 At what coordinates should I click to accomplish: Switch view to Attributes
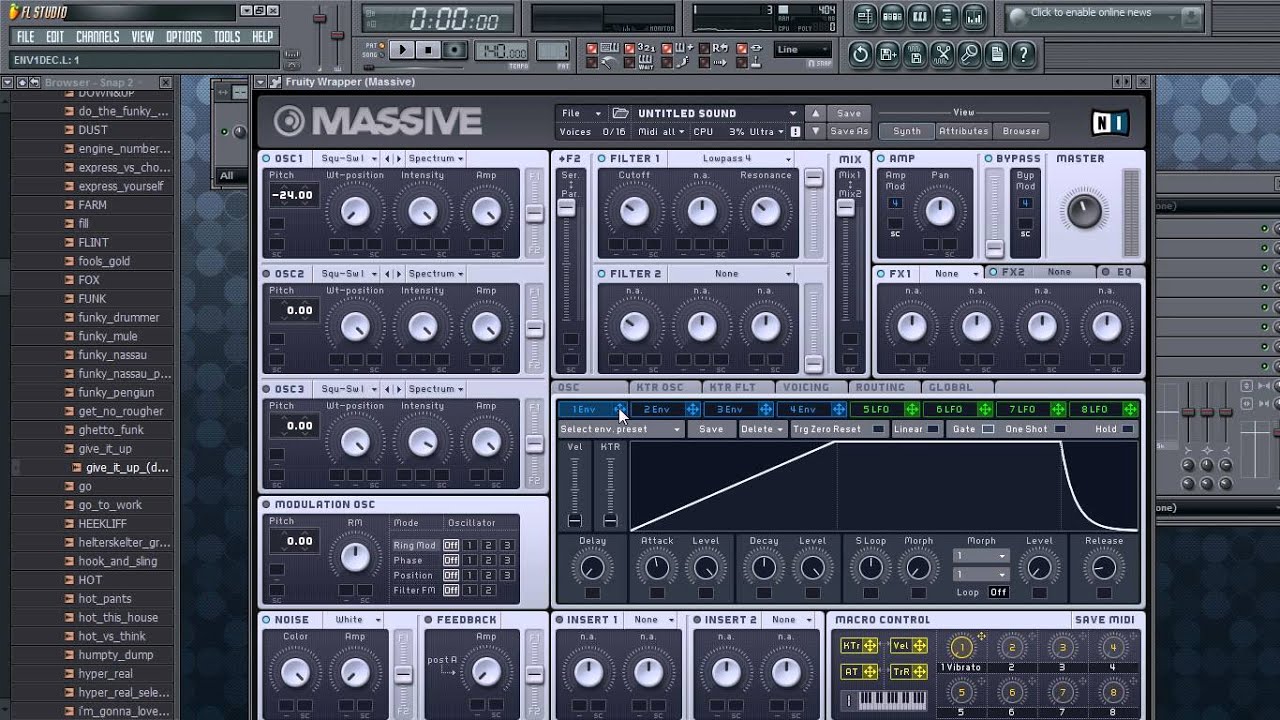pyautogui.click(x=963, y=131)
